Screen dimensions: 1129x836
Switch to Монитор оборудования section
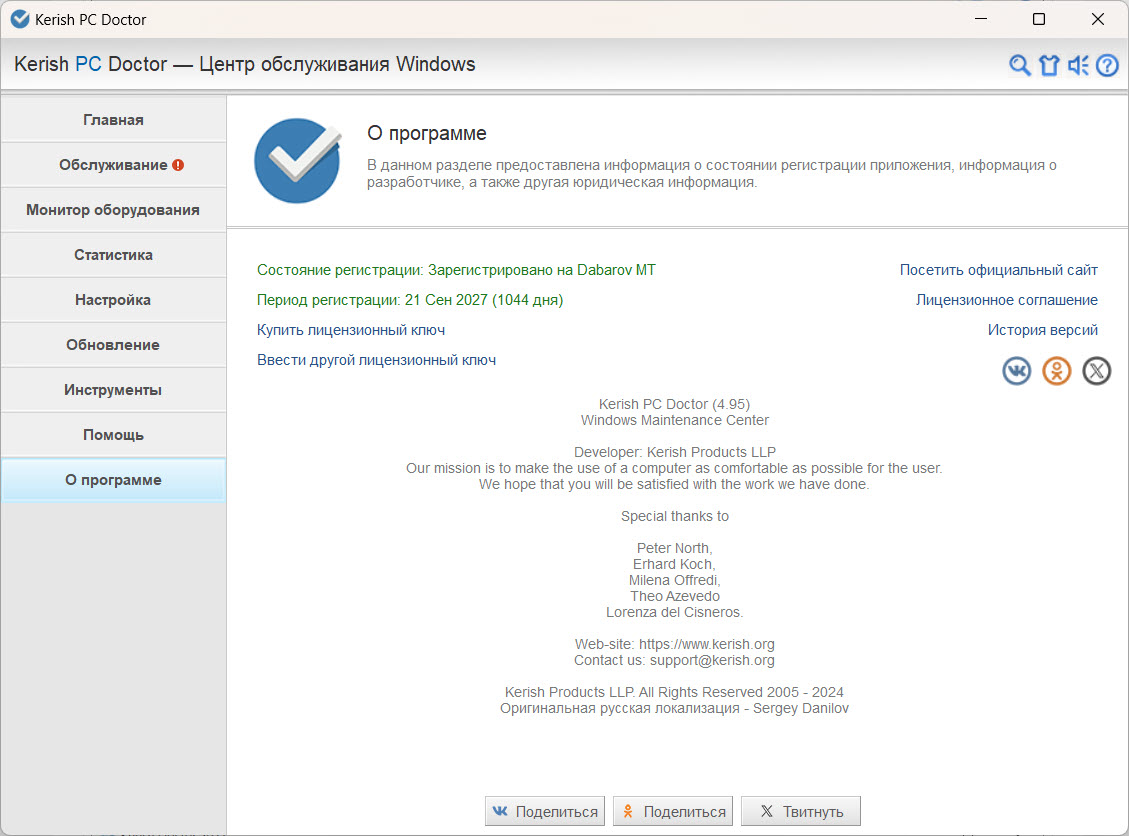tap(113, 210)
